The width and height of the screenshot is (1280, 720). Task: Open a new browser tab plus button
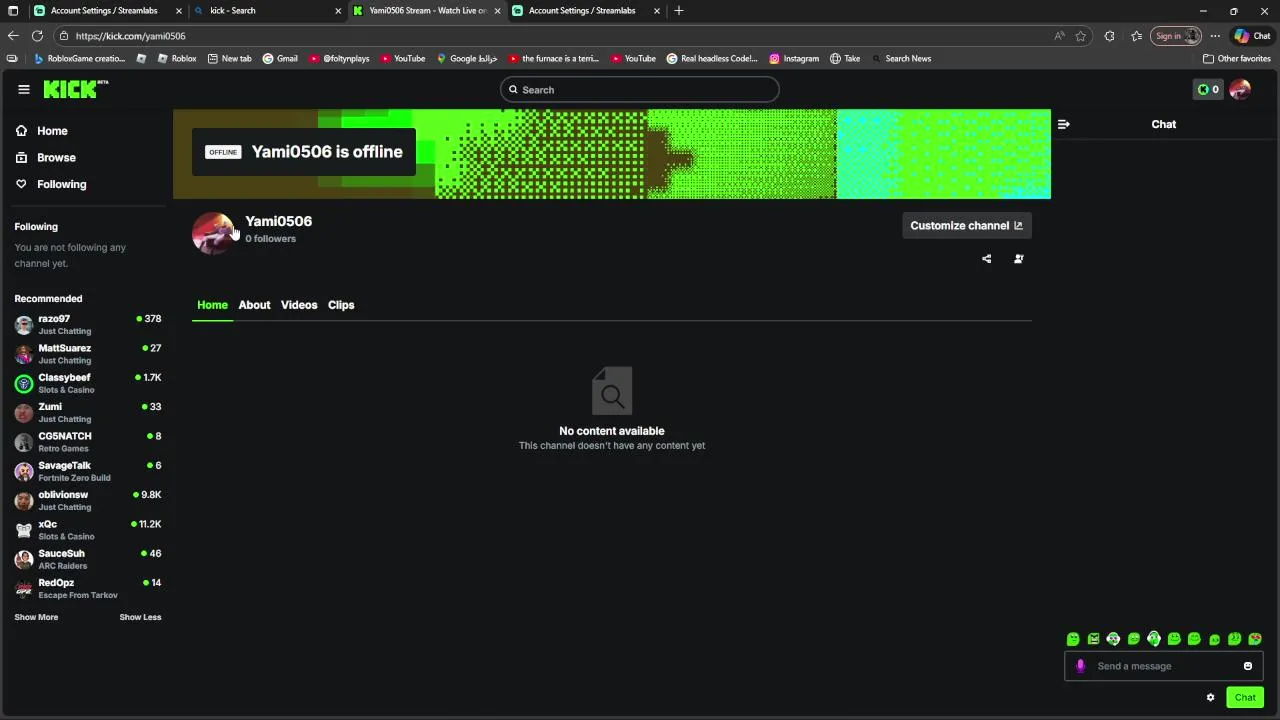click(679, 11)
